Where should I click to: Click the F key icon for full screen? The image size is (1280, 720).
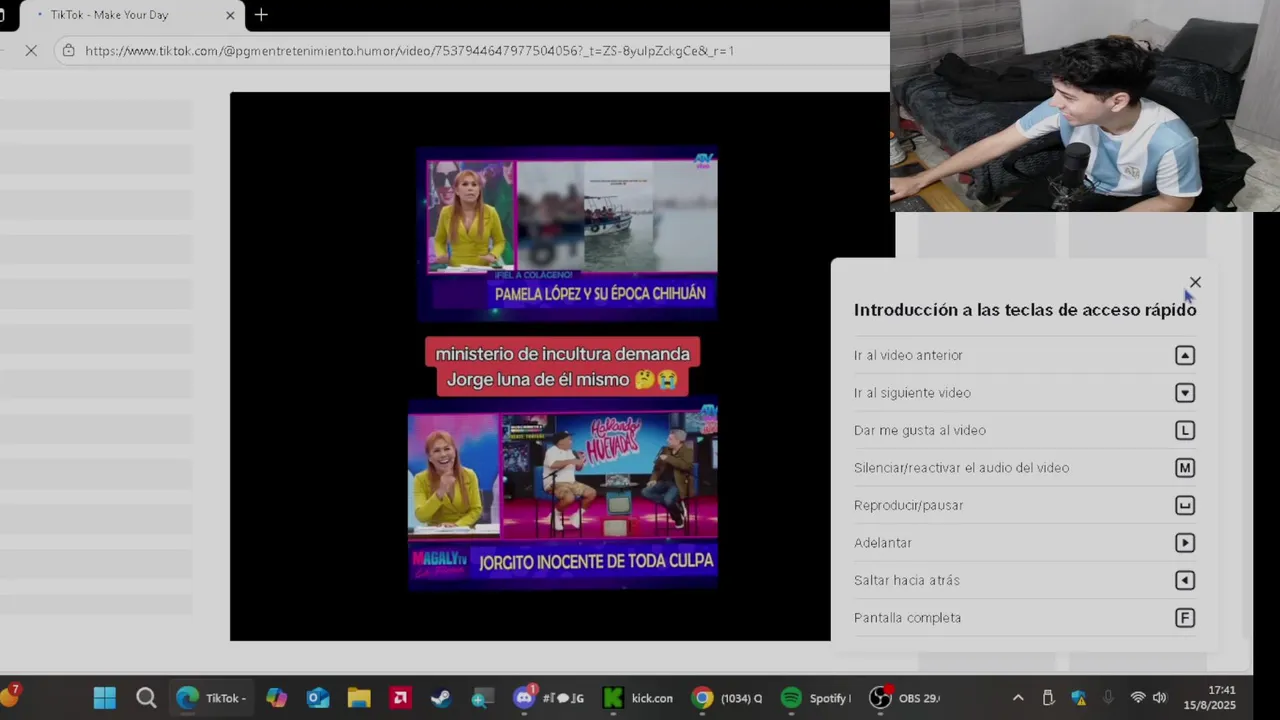click(1185, 618)
